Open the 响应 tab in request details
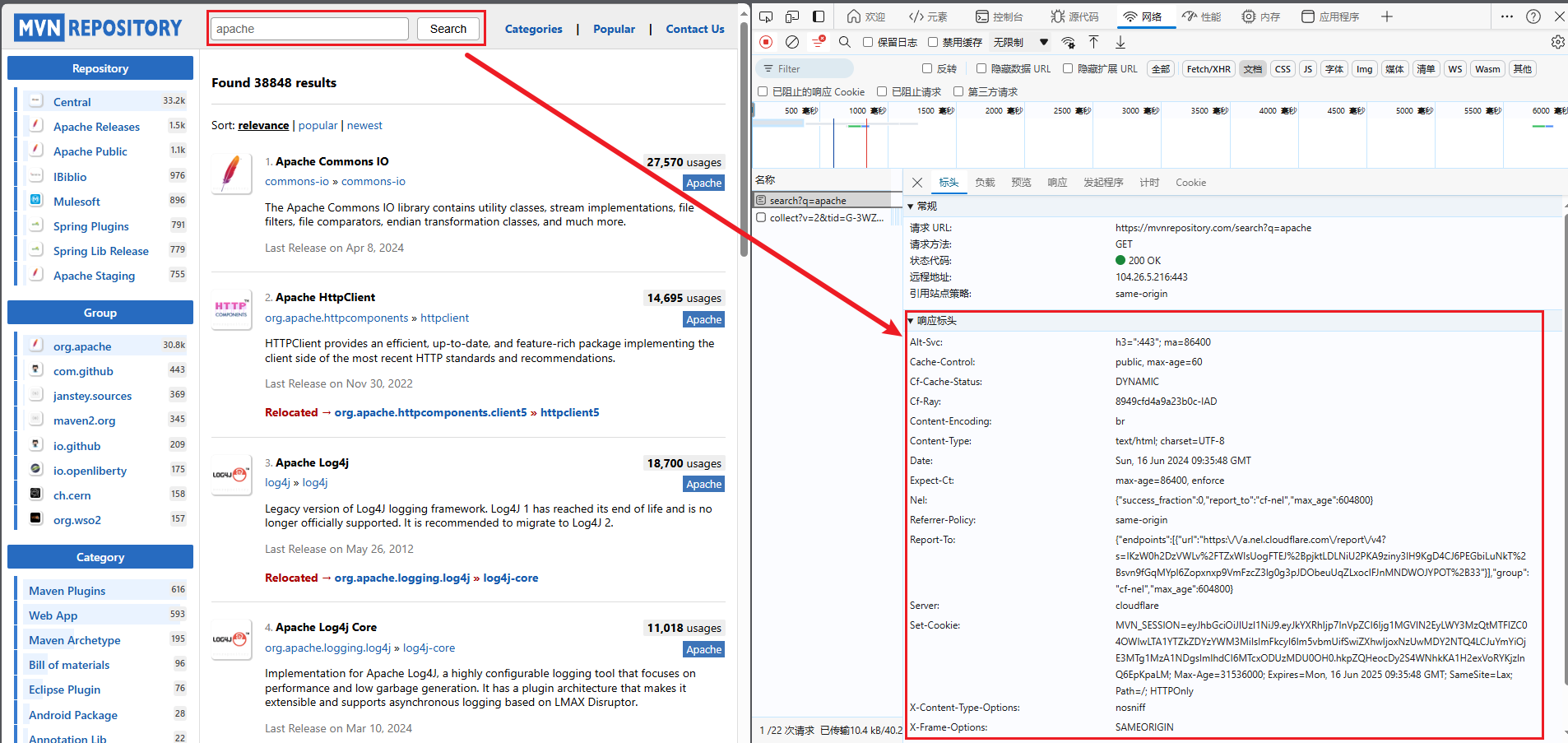This screenshot has height=743, width=1568. [x=1057, y=183]
